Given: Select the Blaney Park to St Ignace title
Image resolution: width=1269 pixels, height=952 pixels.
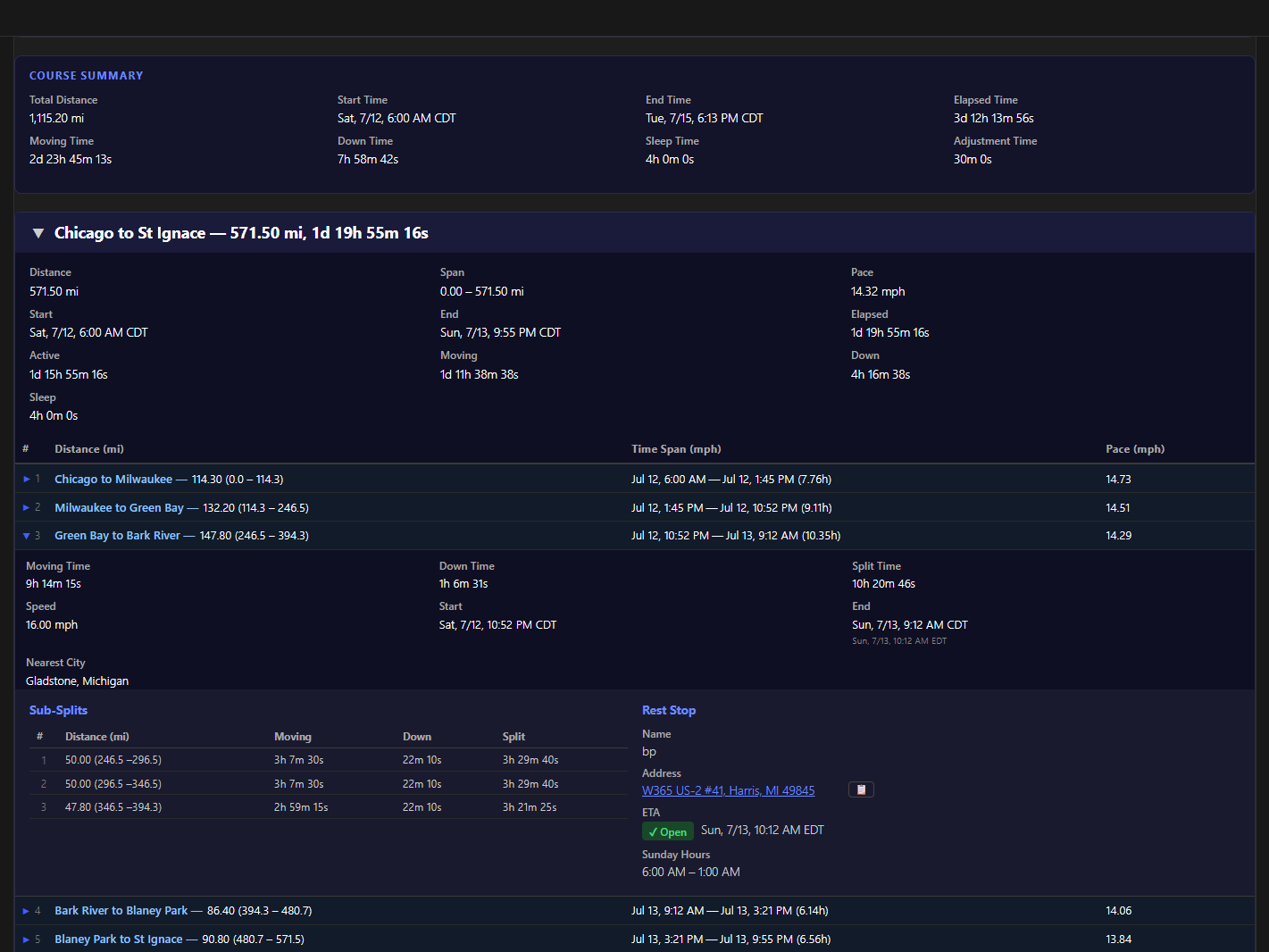Looking at the screenshot, I should tap(118, 939).
